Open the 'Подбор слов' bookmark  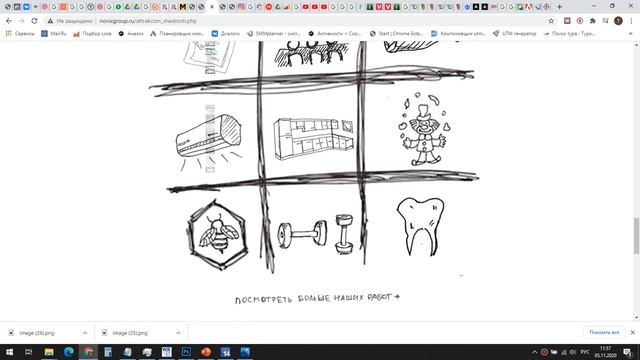click(x=93, y=33)
